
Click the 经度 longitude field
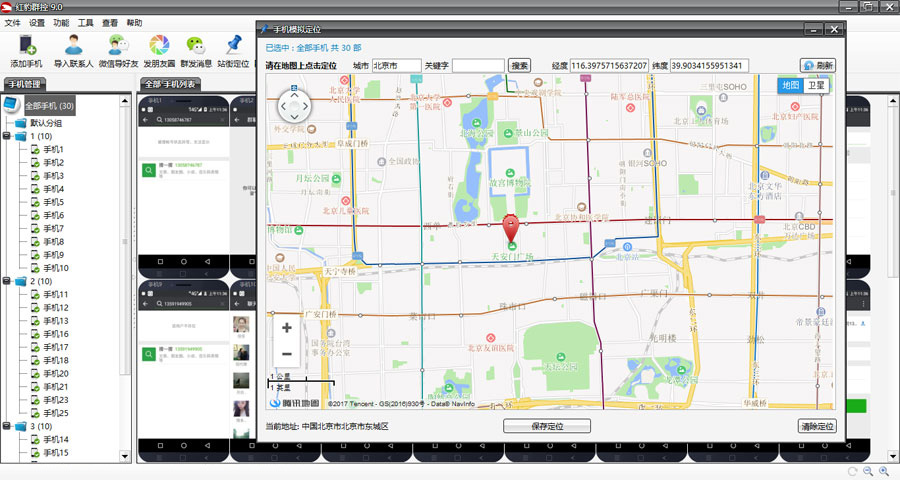click(609, 65)
